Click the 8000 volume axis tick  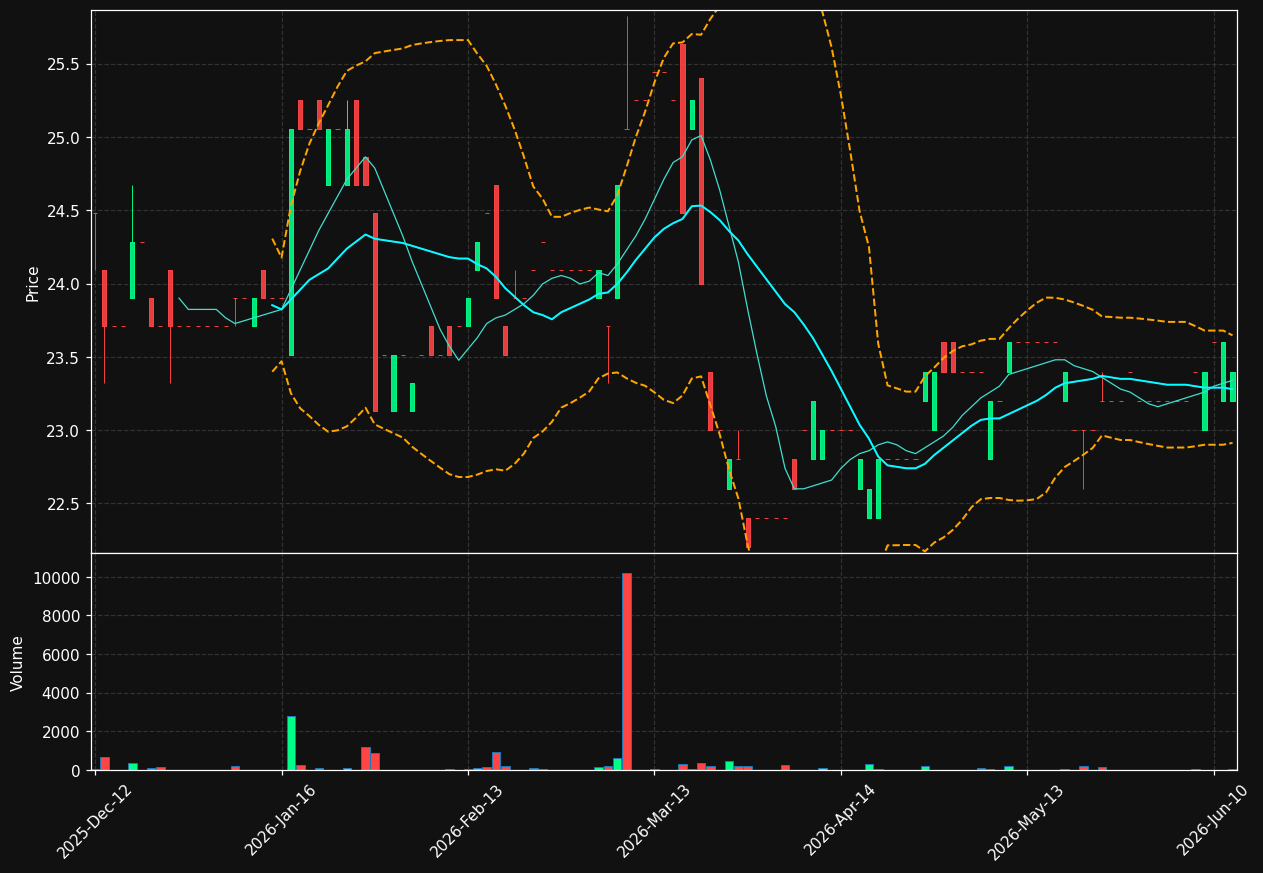coord(63,616)
